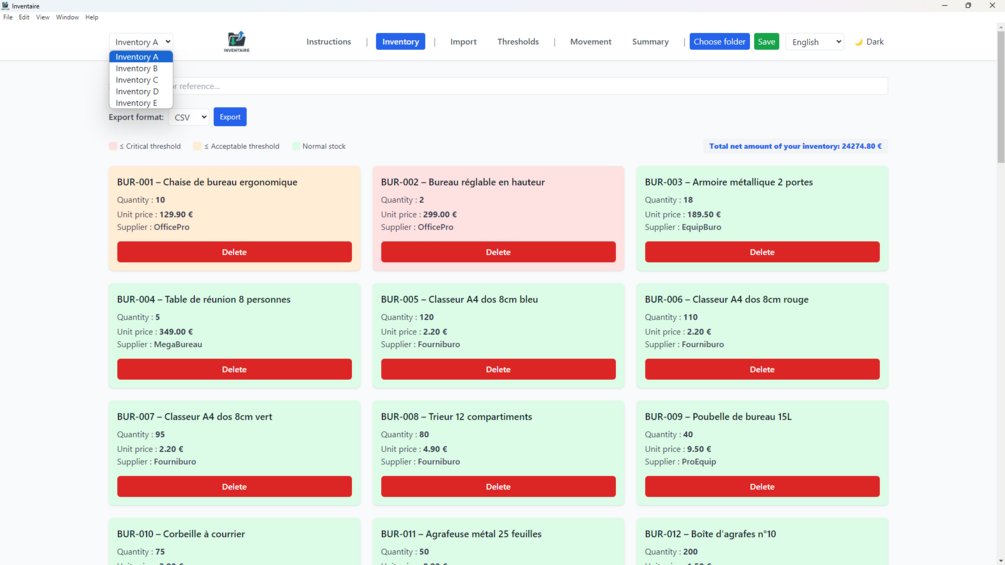Screen dimensions: 1005x565
Task: Click the blue Export button
Action: click(x=230, y=117)
